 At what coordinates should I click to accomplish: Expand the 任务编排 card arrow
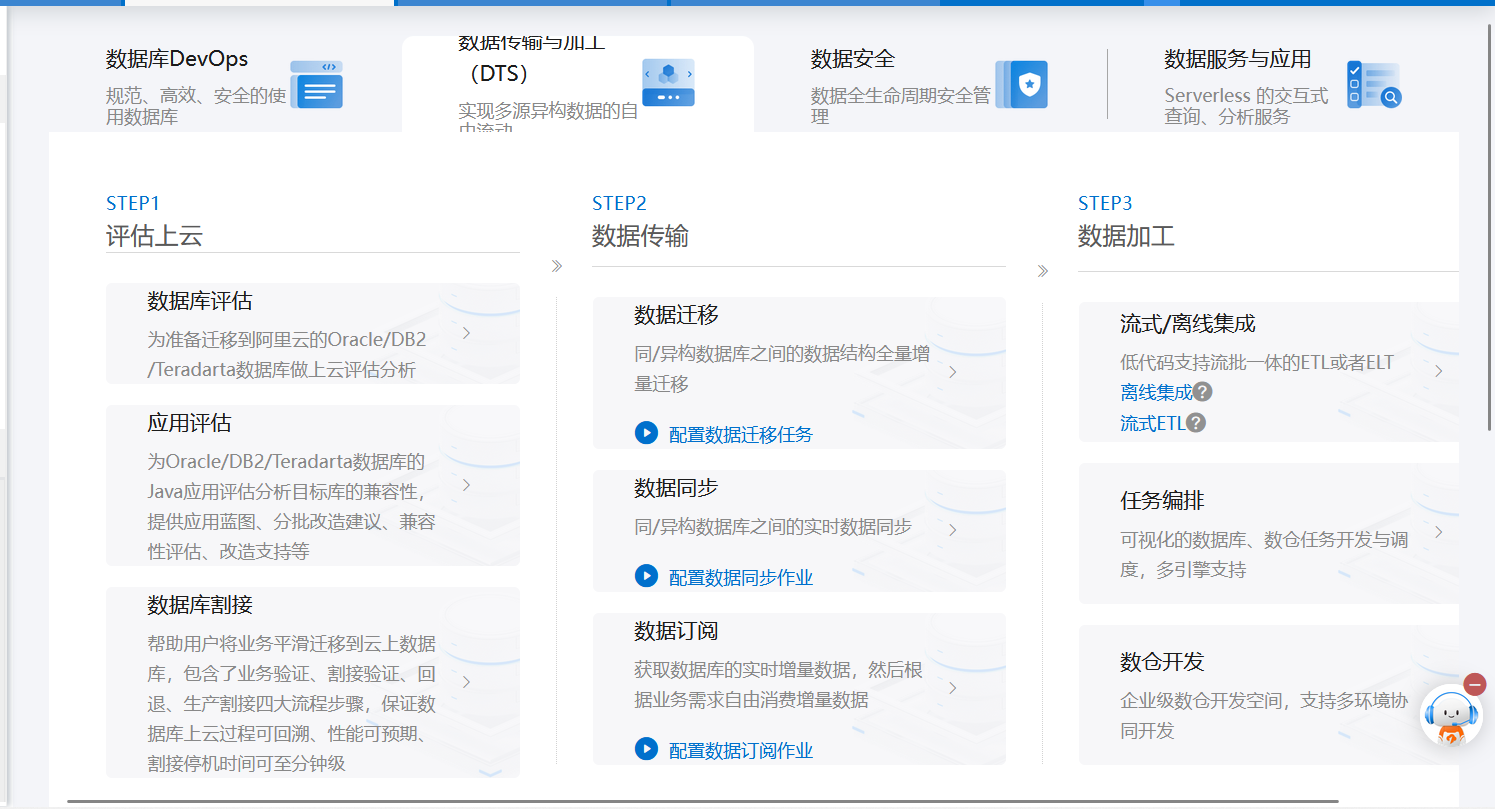click(x=1439, y=532)
